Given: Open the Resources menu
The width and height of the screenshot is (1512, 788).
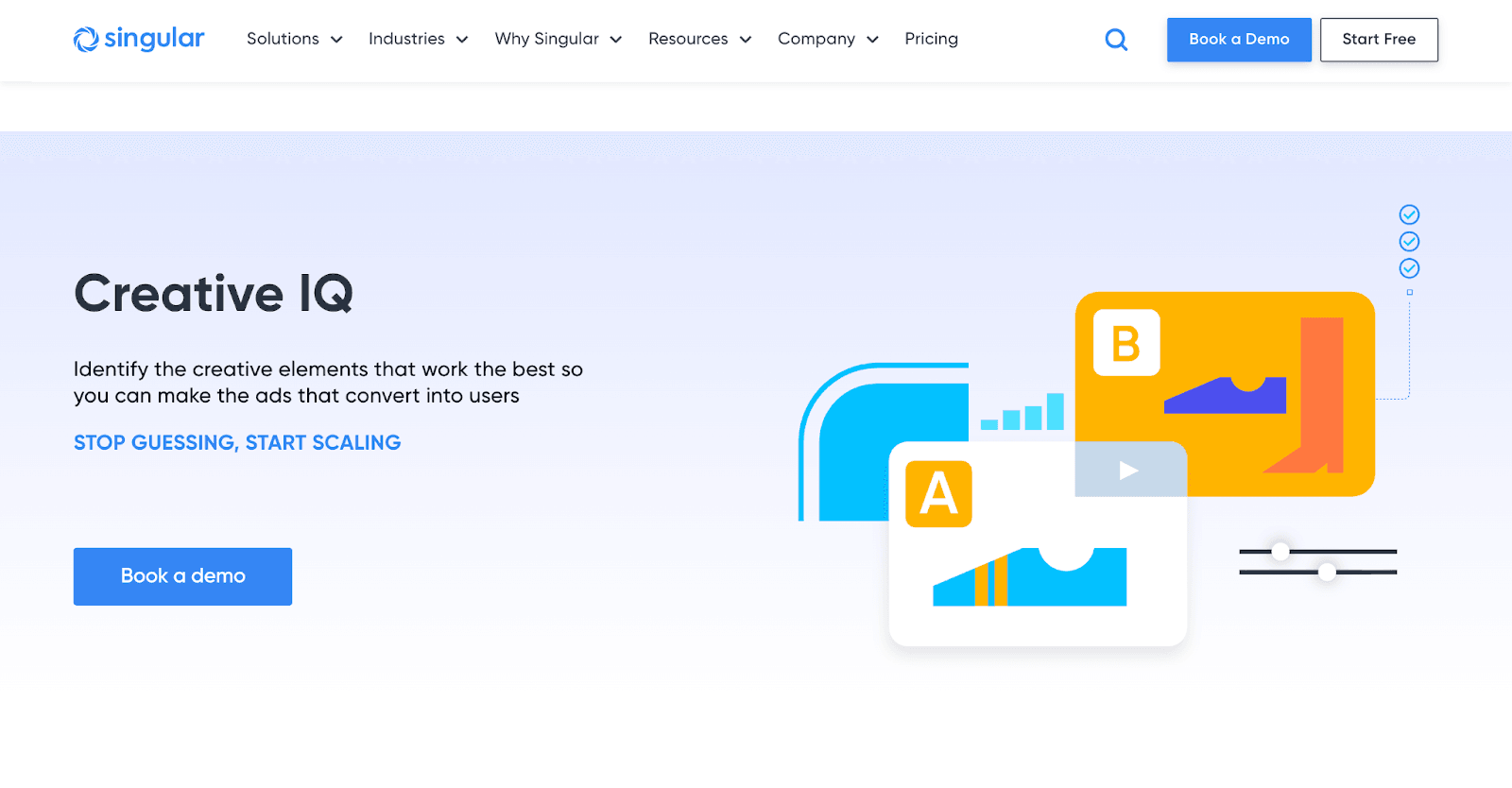Looking at the screenshot, I should (699, 39).
